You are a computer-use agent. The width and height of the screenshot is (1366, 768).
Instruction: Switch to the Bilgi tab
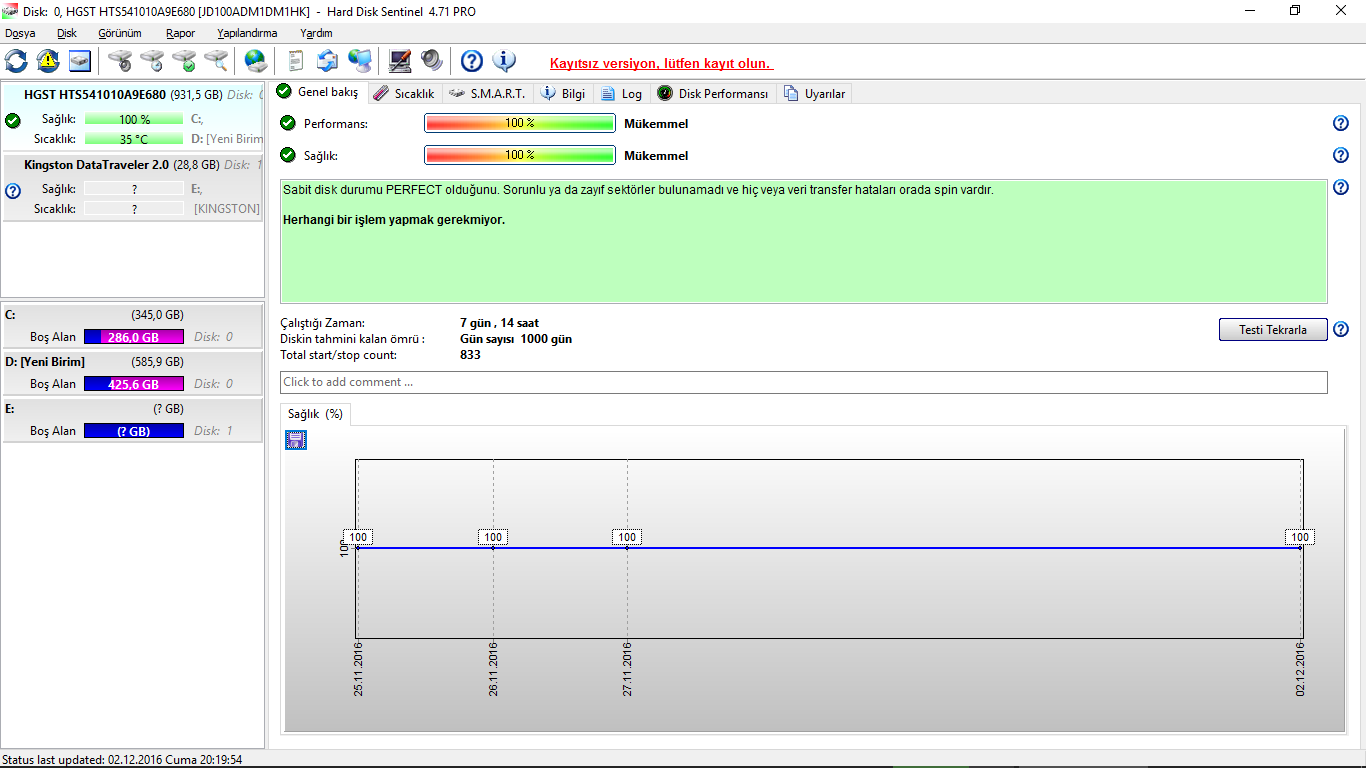563,94
